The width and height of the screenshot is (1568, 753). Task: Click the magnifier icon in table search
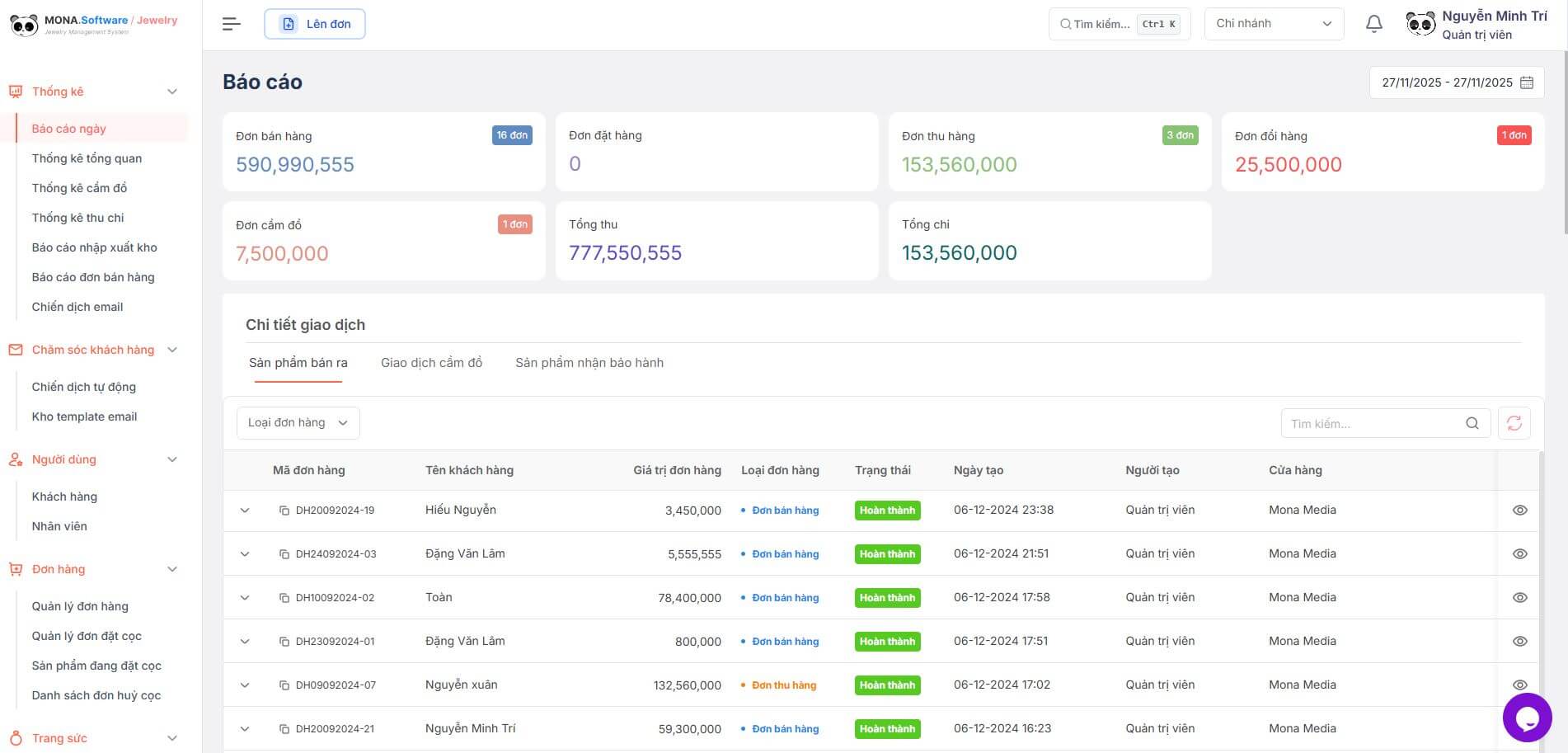(1472, 423)
